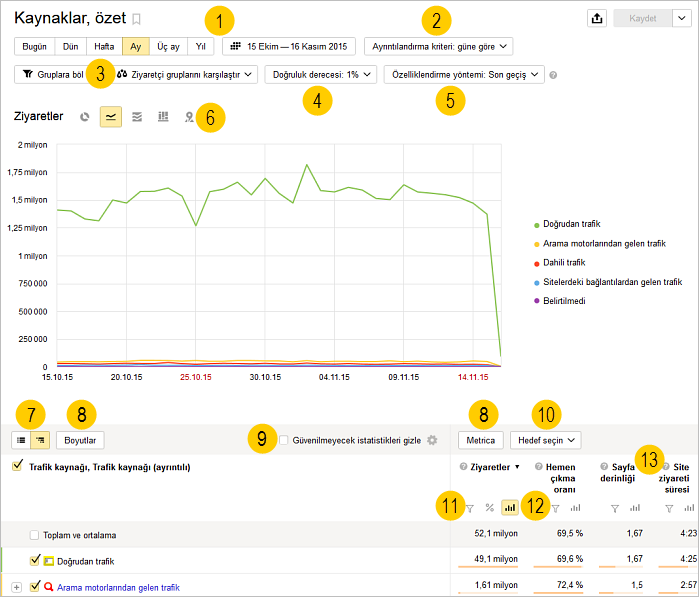The width and height of the screenshot is (699, 597).
Task: Open Ayrıntılandırma kriteri: güne göre dropdown
Action: [439, 46]
